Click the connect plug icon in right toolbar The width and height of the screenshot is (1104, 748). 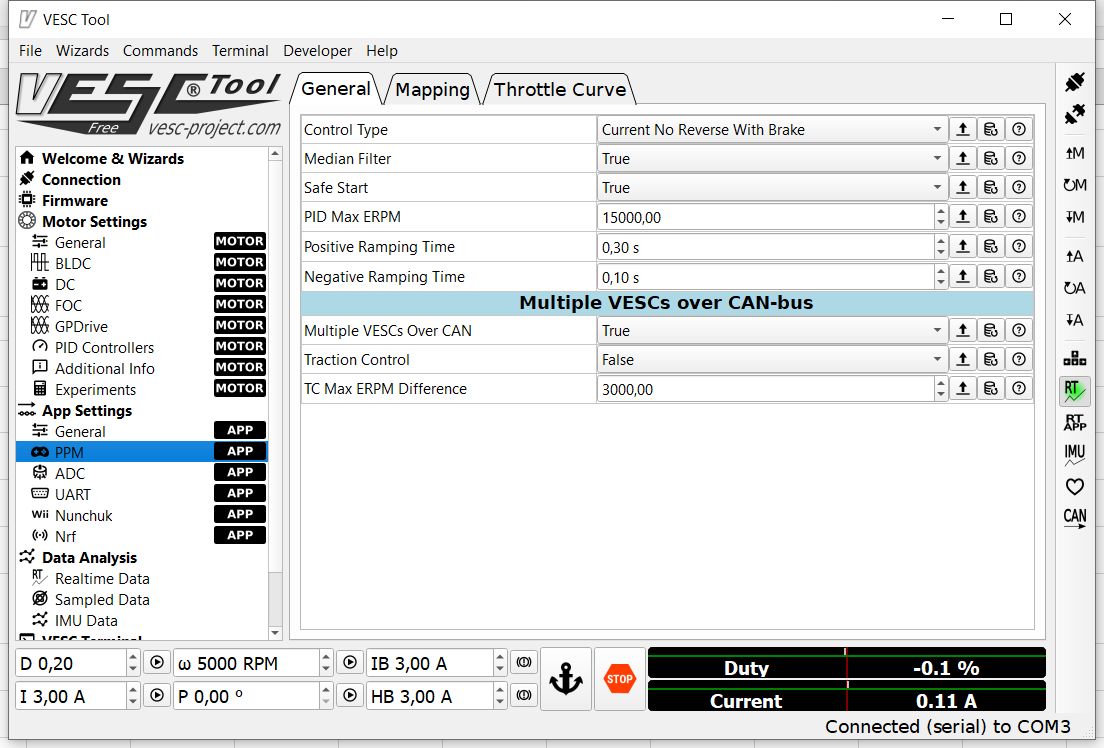click(1074, 82)
